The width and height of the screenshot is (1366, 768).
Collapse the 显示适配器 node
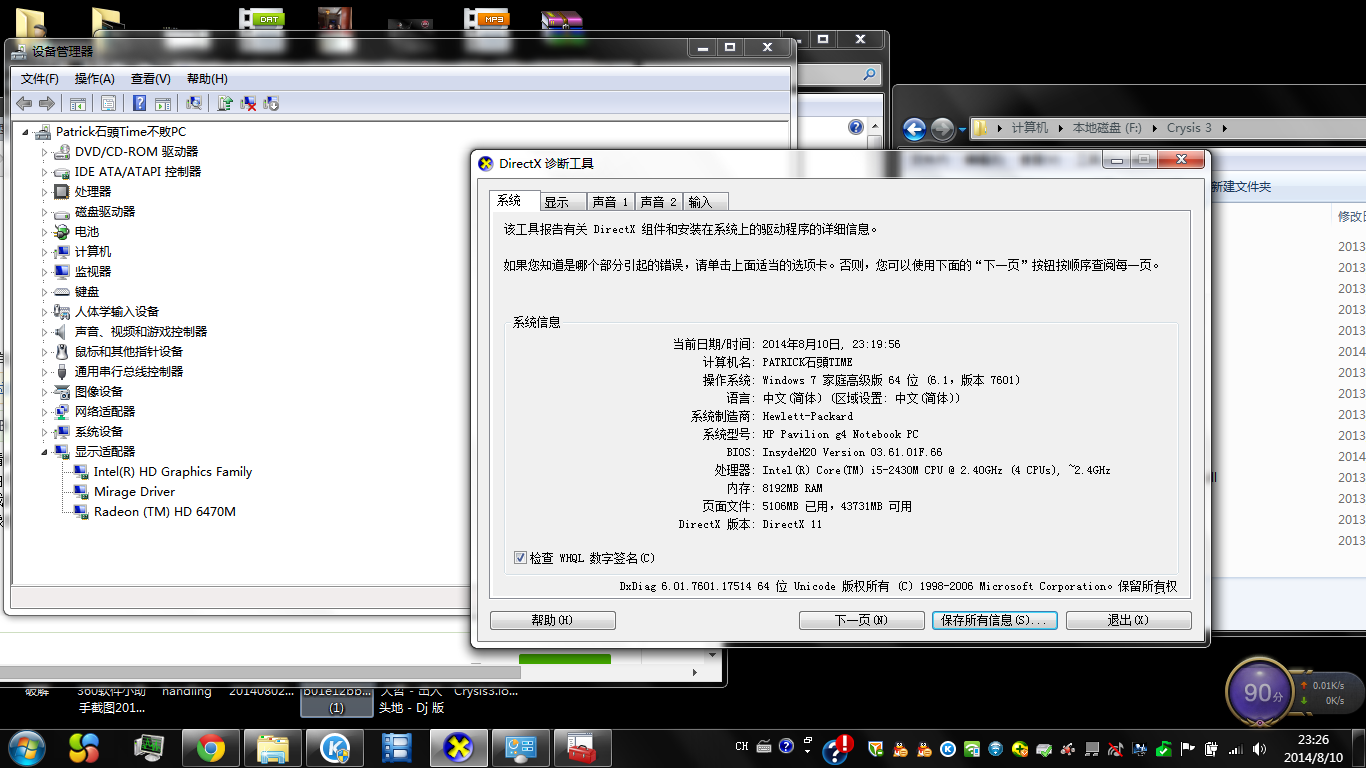point(44,452)
